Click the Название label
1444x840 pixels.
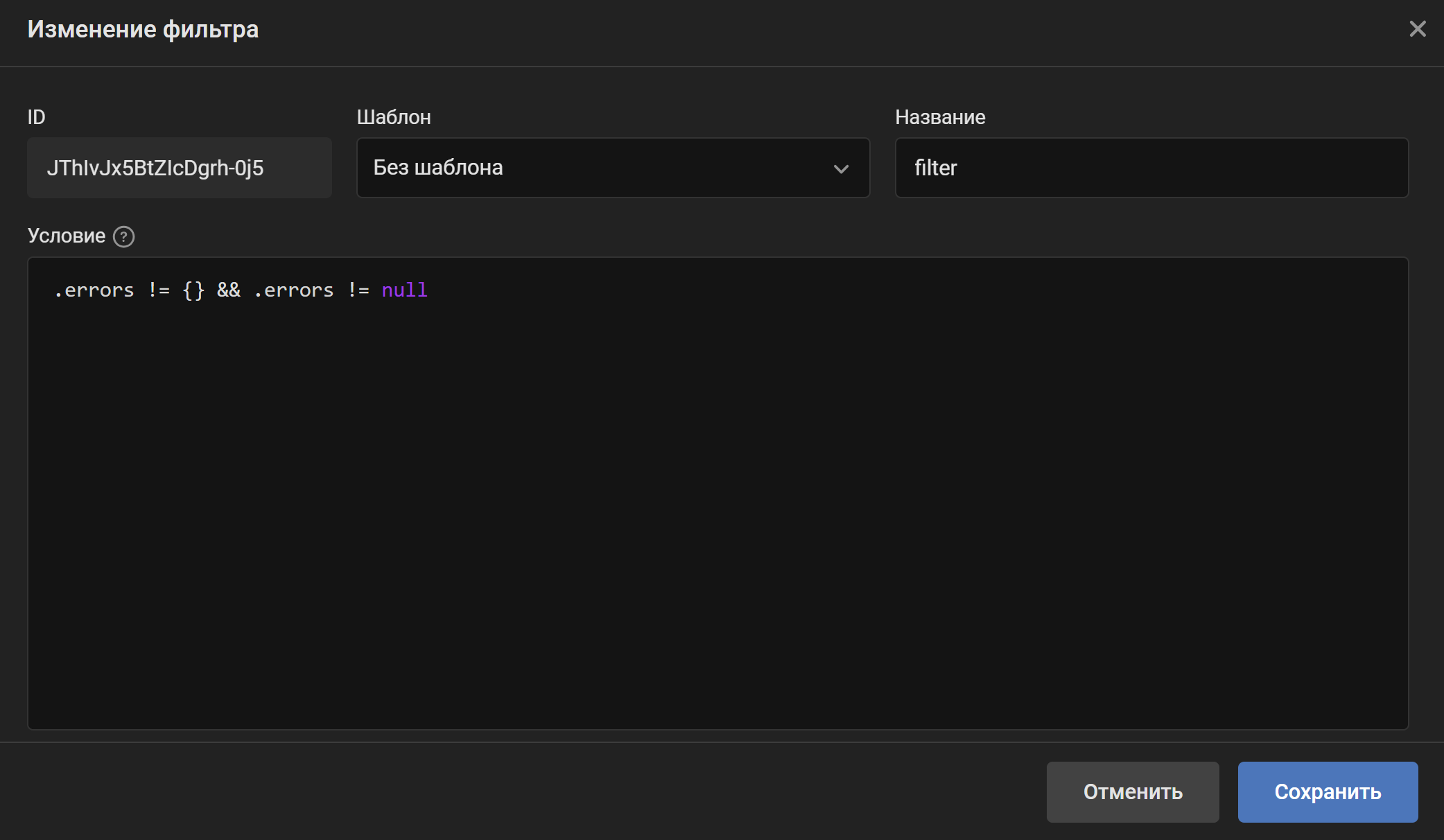pyautogui.click(x=940, y=117)
